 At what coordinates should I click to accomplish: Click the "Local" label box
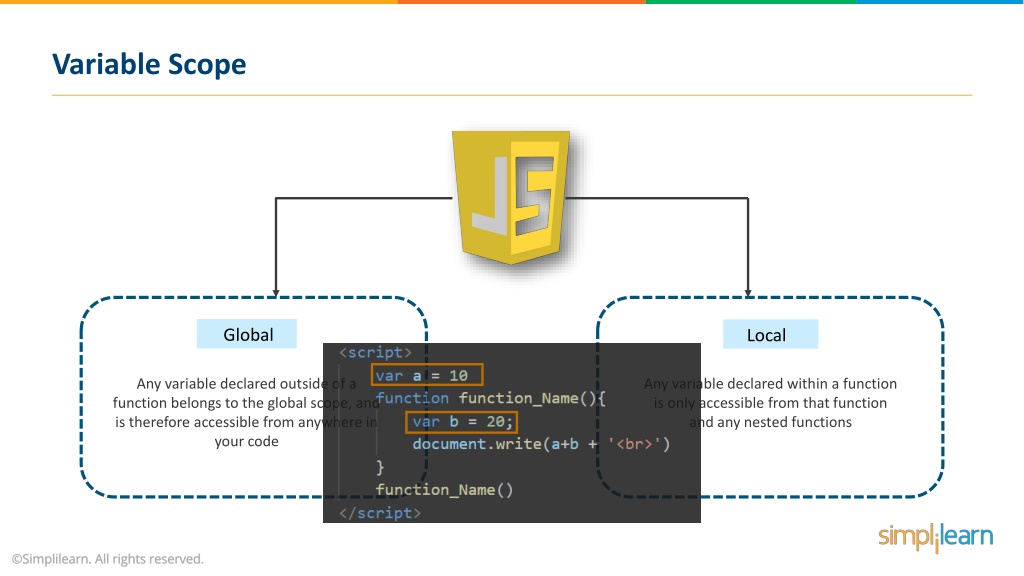pyautogui.click(x=770, y=334)
